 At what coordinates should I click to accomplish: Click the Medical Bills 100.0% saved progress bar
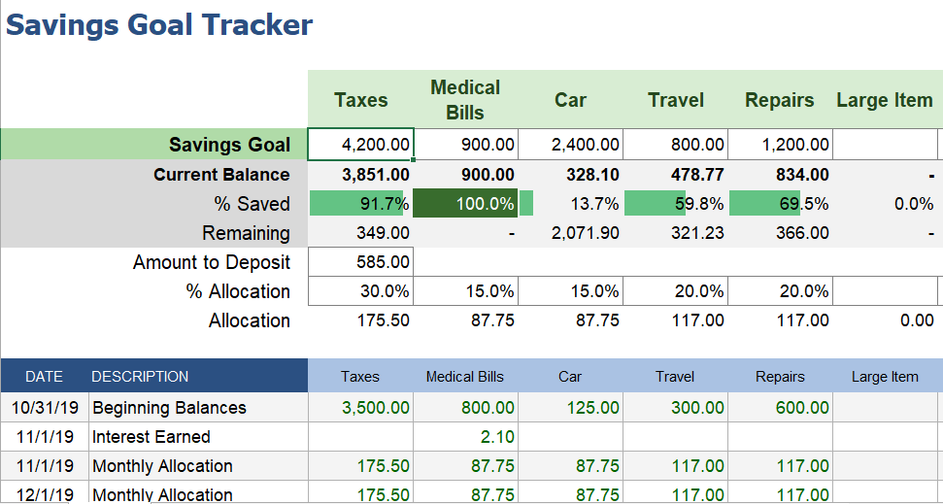click(465, 204)
